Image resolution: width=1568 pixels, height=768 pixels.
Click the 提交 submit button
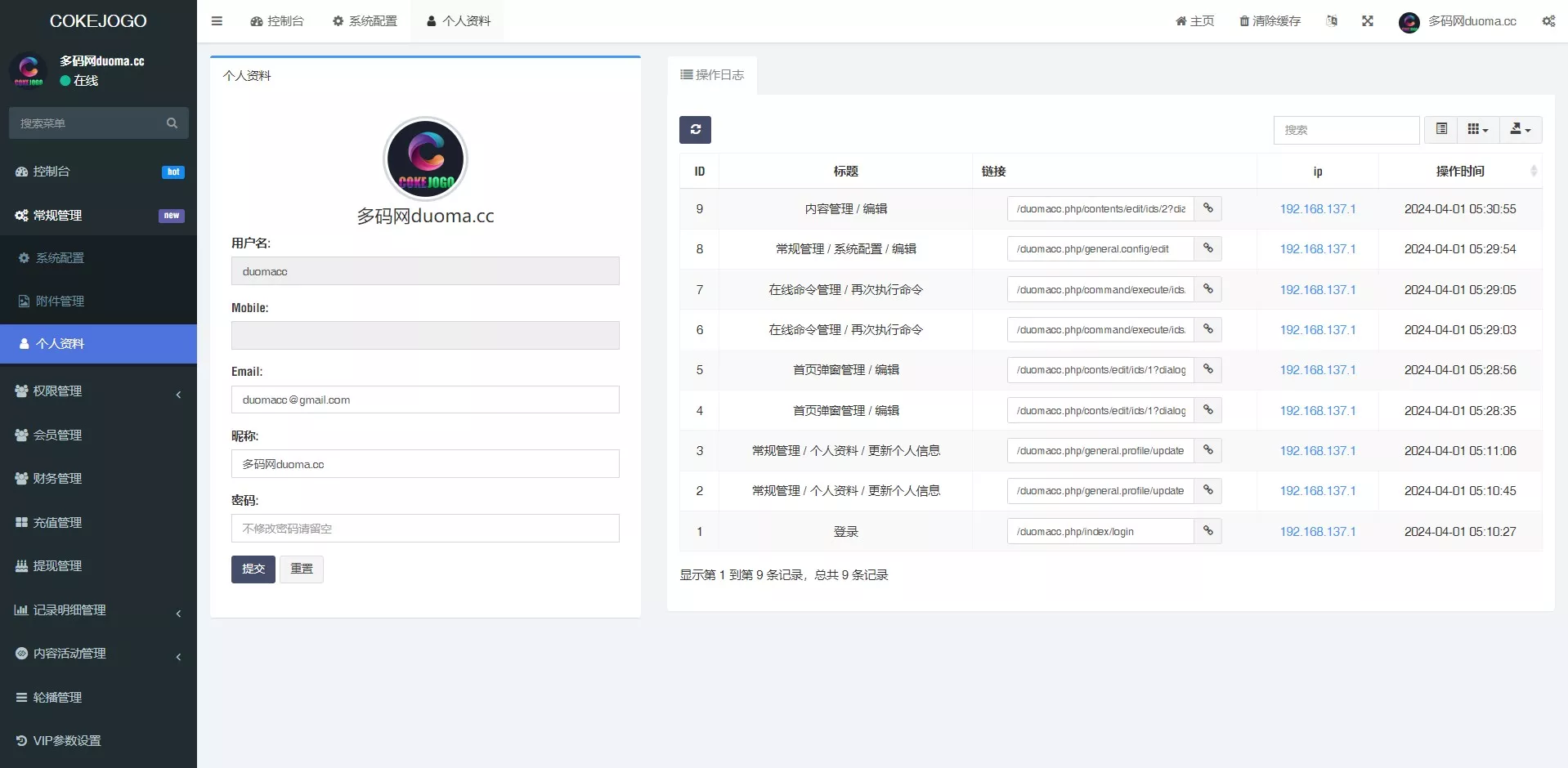pos(253,569)
